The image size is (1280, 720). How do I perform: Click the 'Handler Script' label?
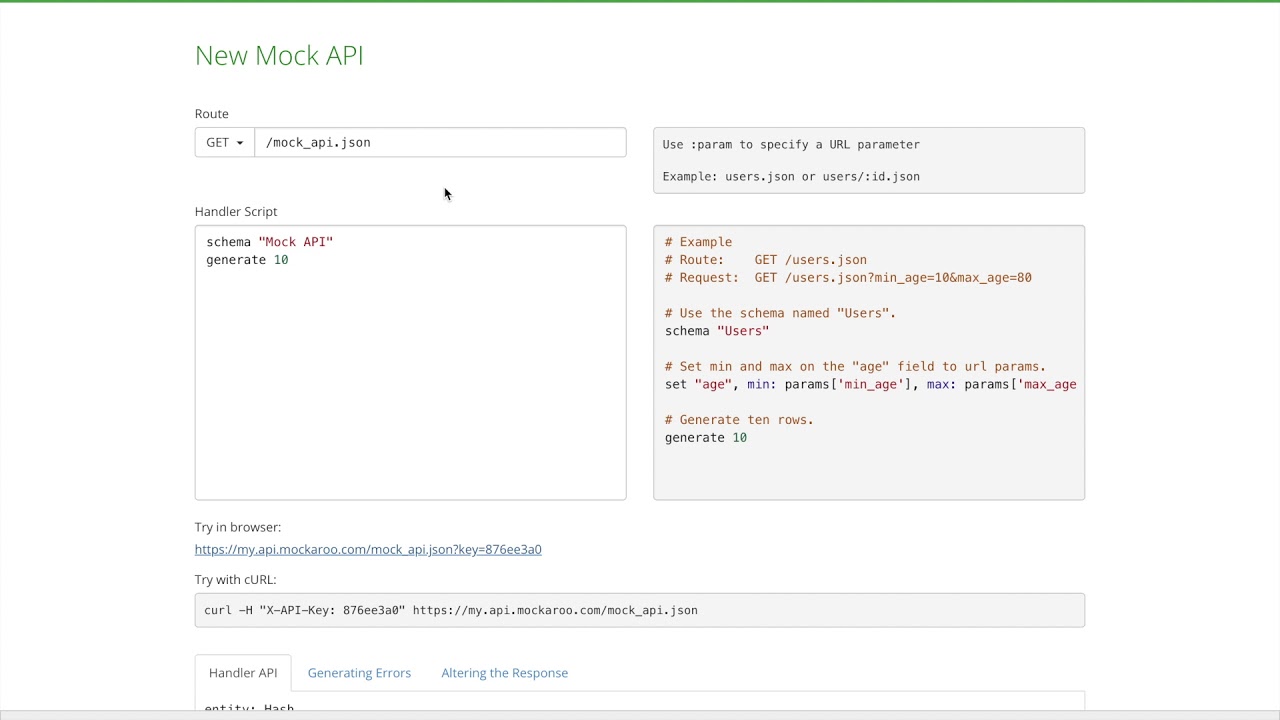pyautogui.click(x=236, y=212)
